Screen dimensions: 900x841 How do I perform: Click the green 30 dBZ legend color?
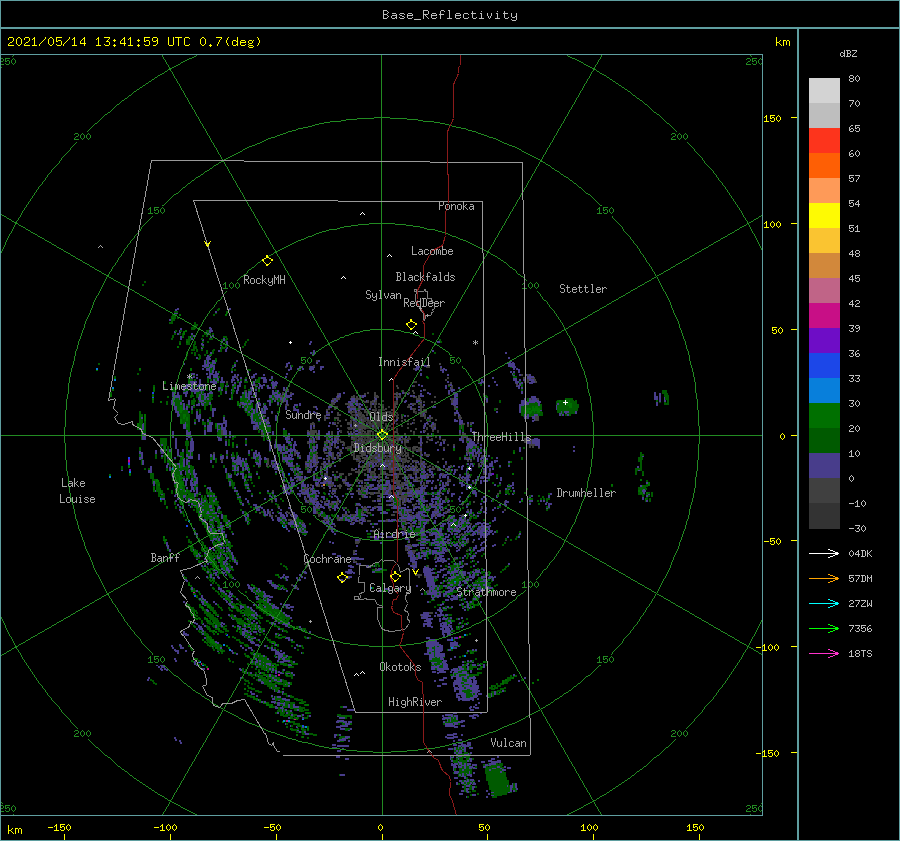click(824, 416)
